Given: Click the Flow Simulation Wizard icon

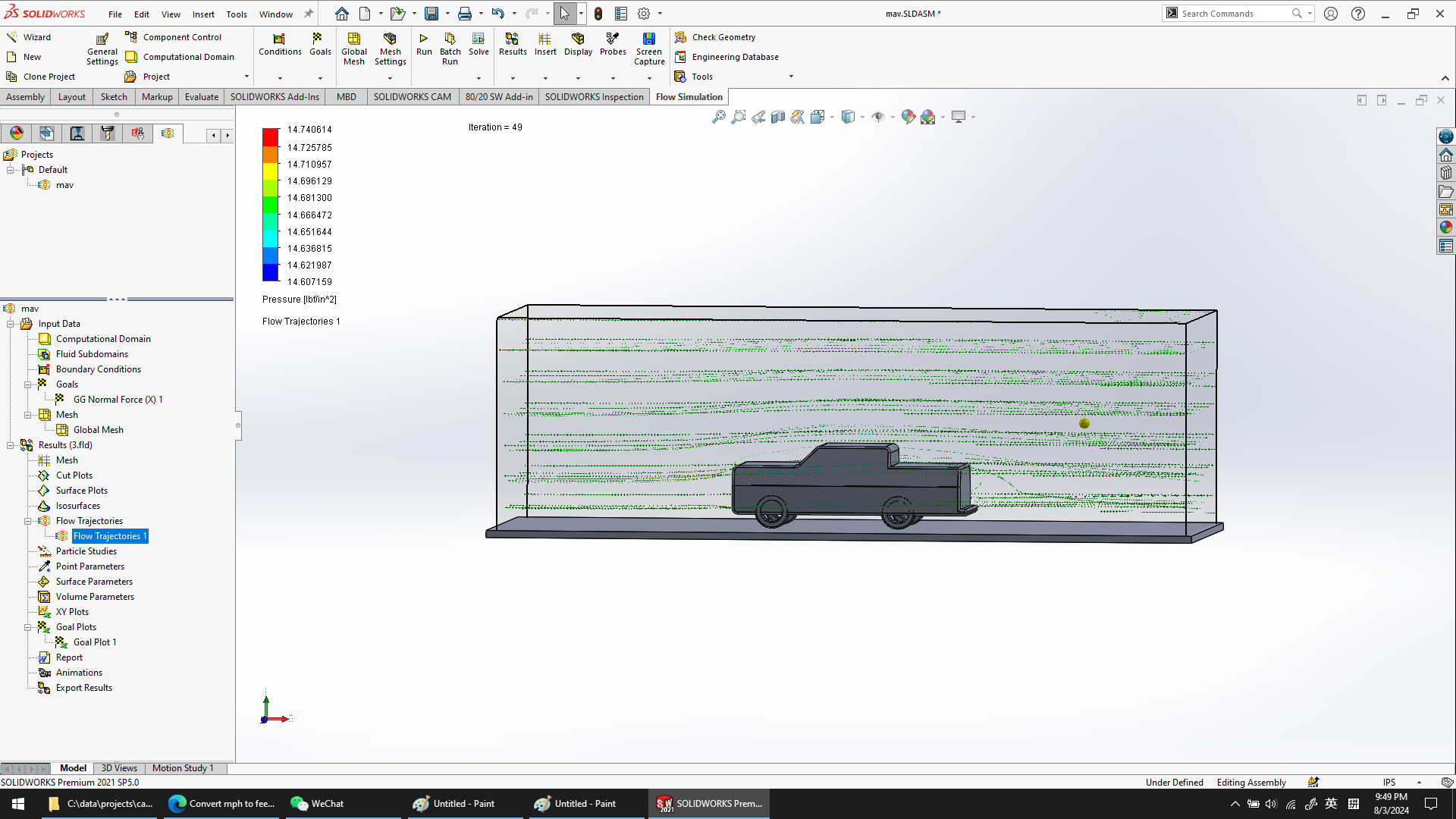Looking at the screenshot, I should point(12,37).
